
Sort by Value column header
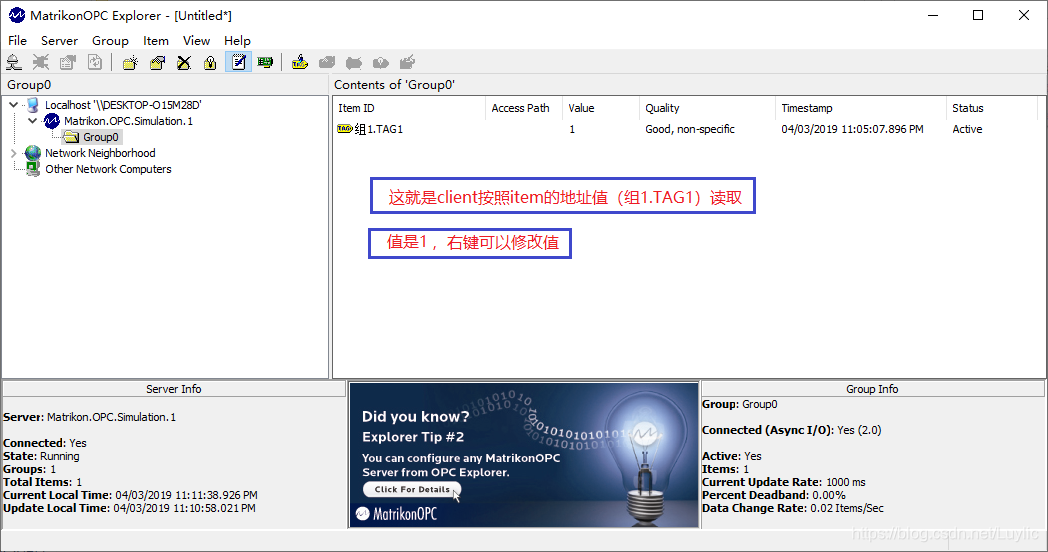pos(601,108)
